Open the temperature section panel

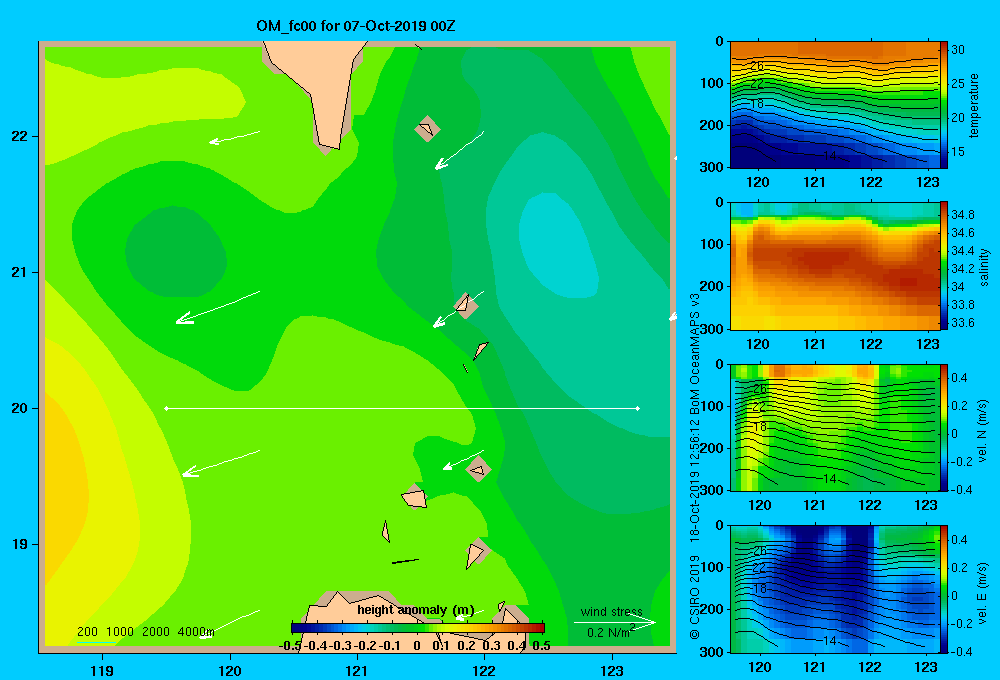[834, 105]
